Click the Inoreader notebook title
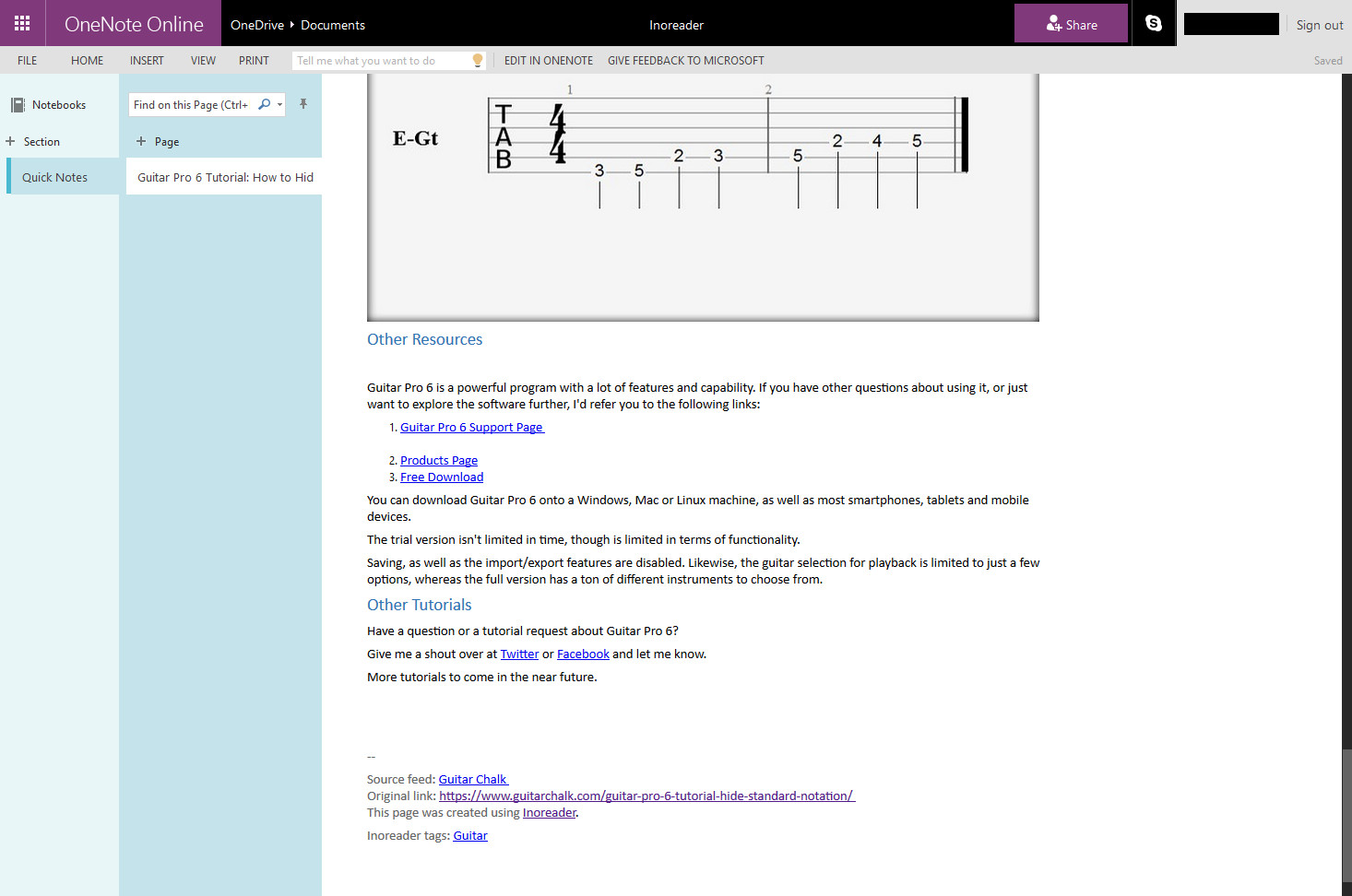The height and width of the screenshot is (896, 1352). [x=676, y=25]
